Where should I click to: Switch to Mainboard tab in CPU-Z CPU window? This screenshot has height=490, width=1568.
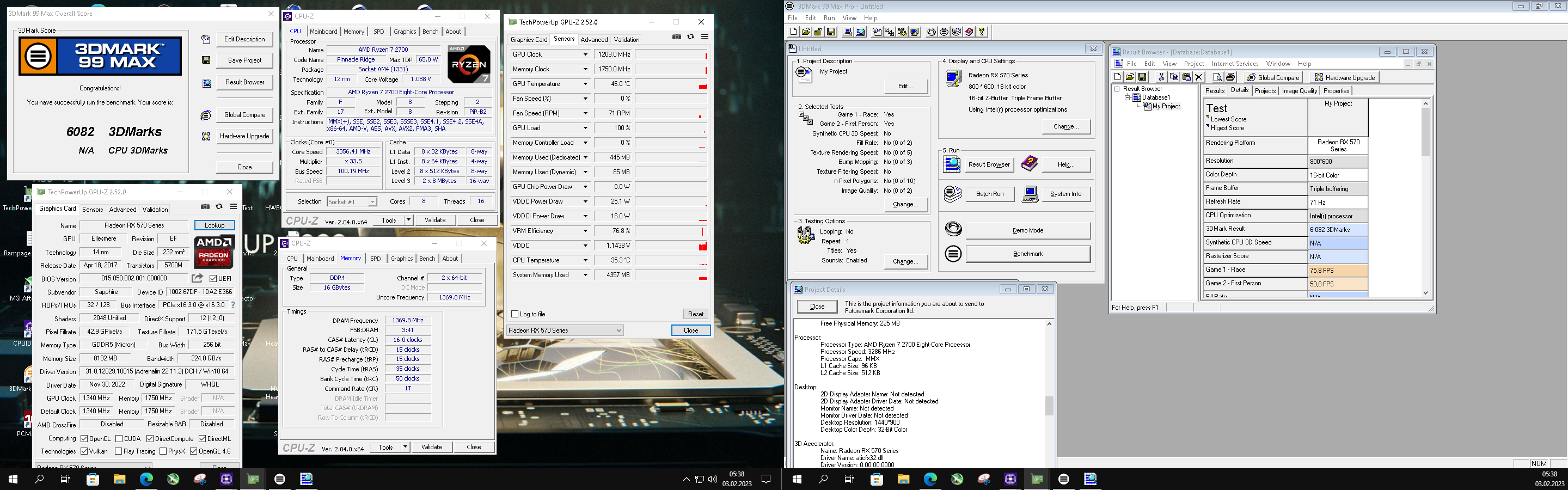(323, 32)
